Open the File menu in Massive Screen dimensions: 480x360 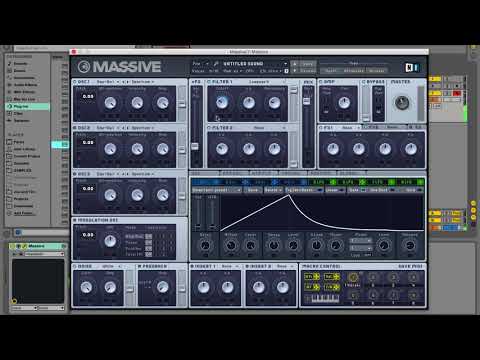point(200,64)
